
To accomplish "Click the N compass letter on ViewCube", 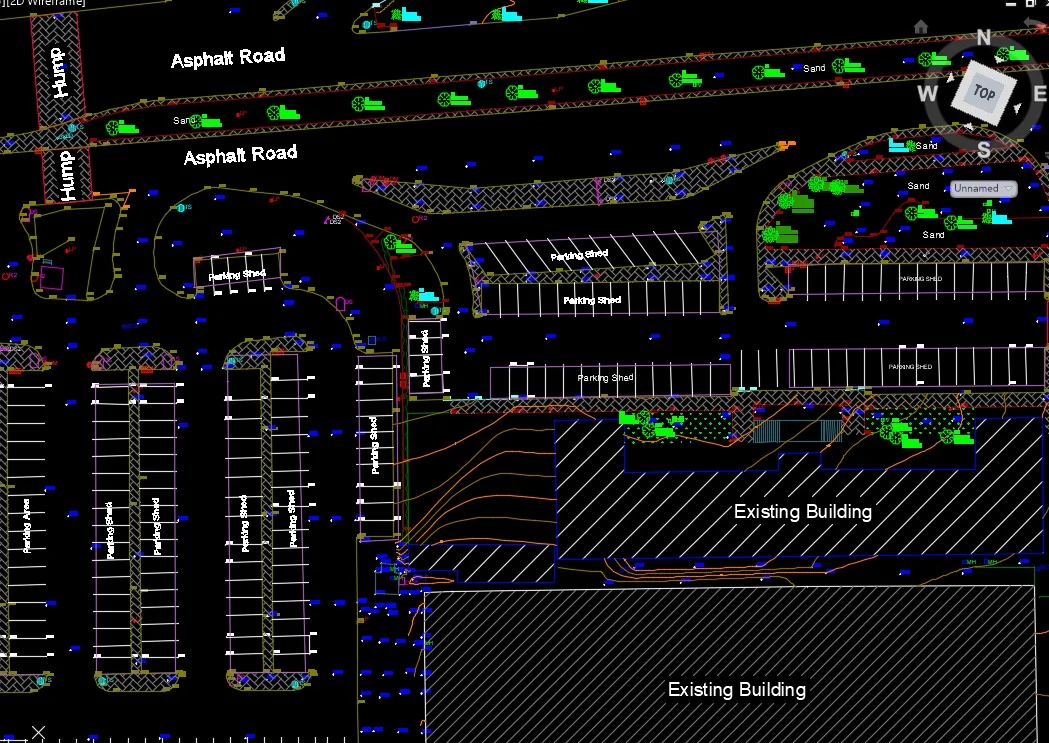I will tap(983, 39).
